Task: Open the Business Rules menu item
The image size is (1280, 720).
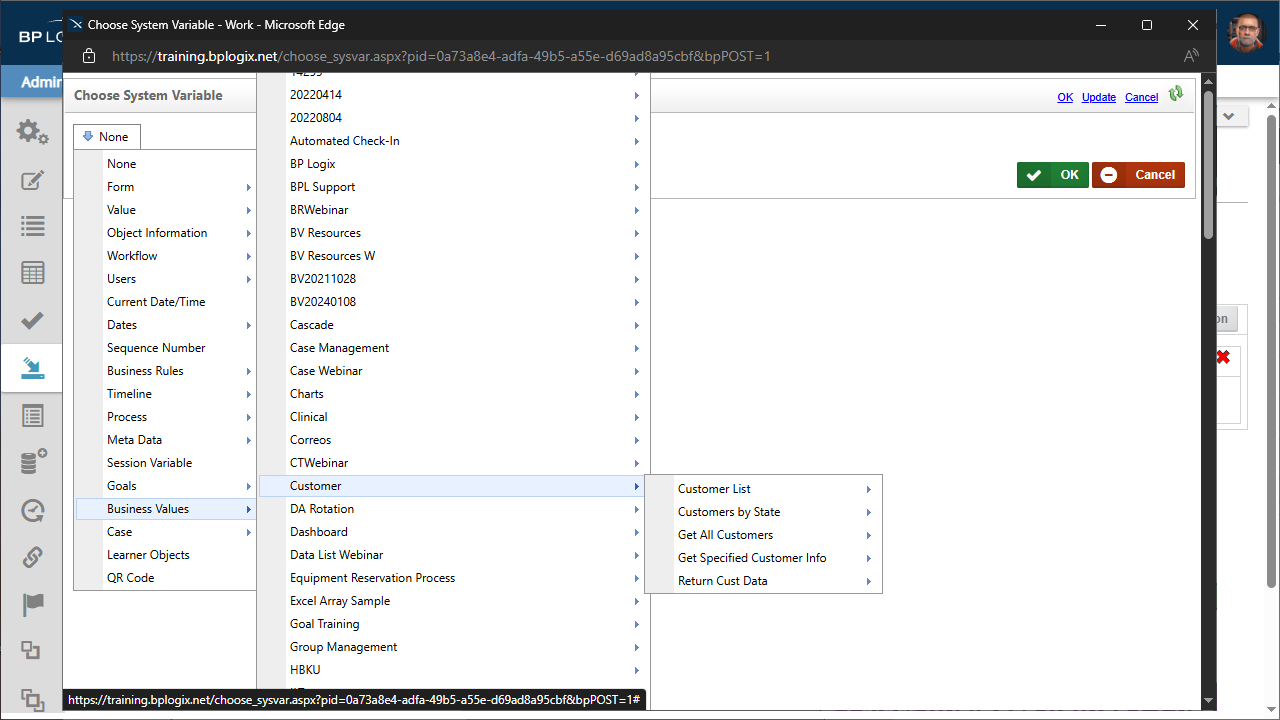Action: [x=166, y=371]
